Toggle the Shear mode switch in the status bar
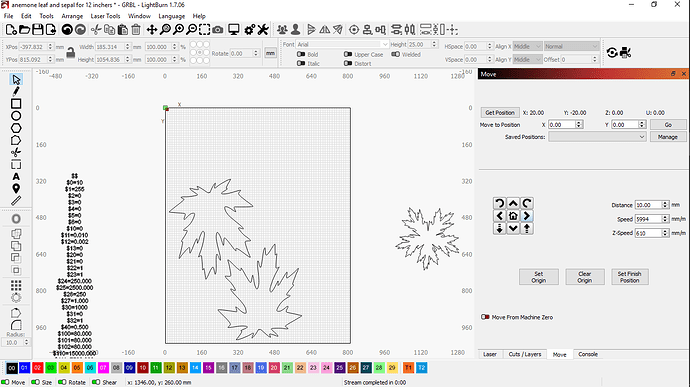 pos(96,382)
